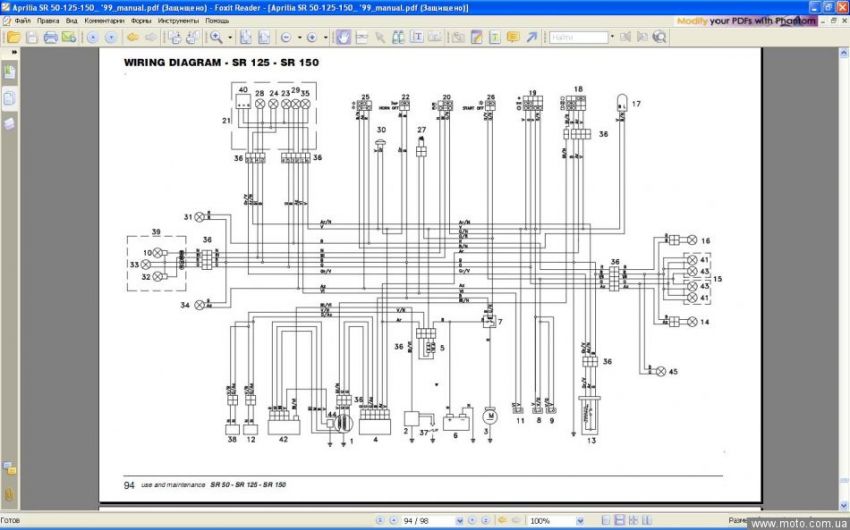Choose the select annotation arrow tool
Screen dimensions: 850x530
(x=380, y=37)
